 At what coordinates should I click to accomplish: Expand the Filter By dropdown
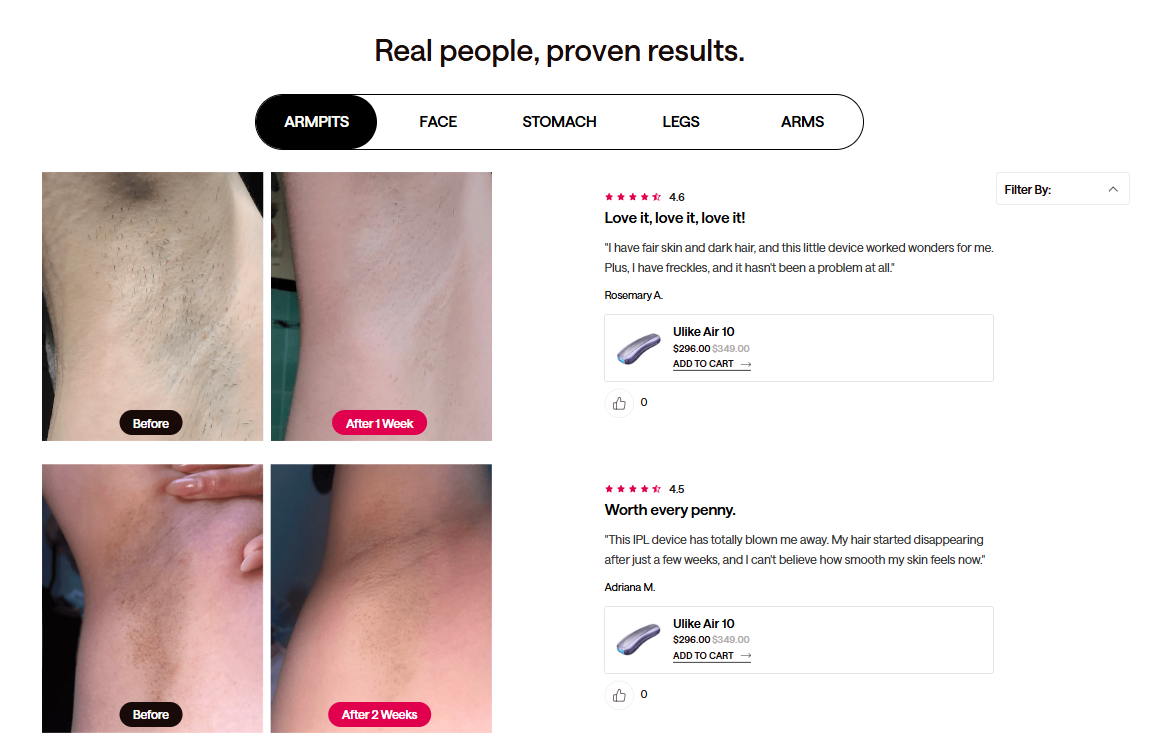(1062, 189)
